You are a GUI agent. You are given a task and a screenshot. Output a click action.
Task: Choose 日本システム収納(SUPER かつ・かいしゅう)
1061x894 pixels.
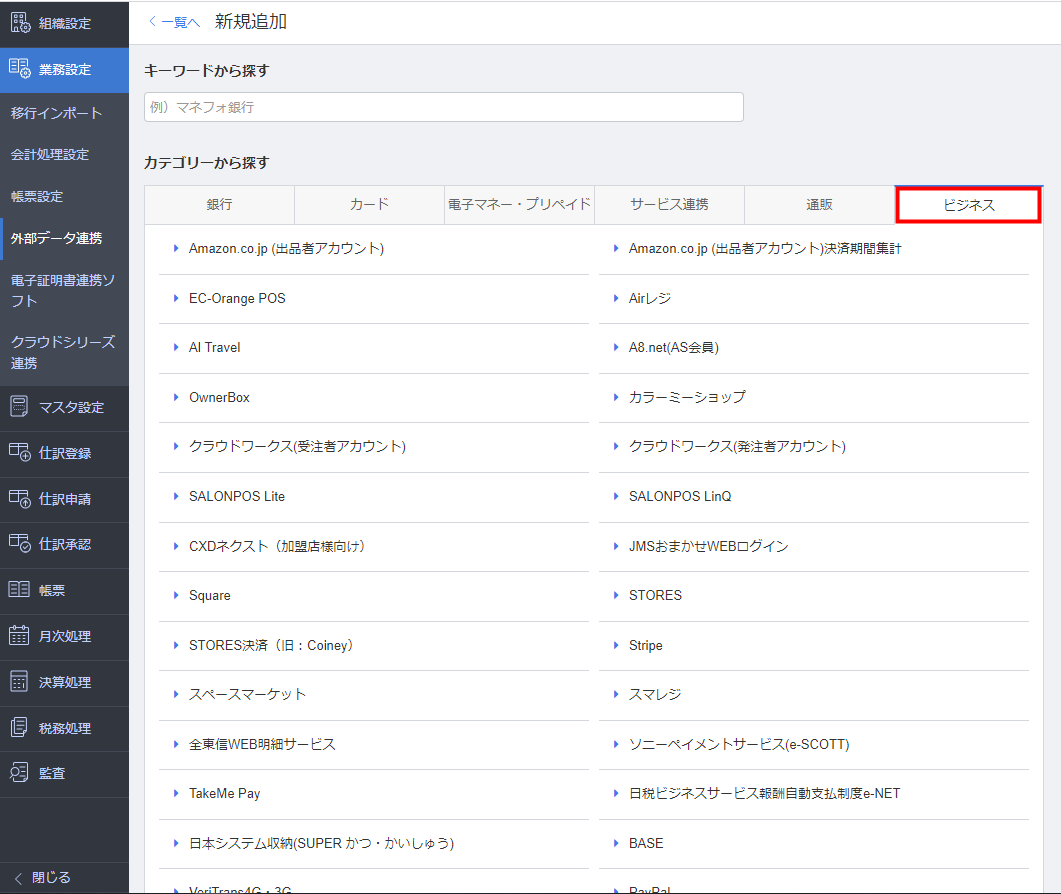tap(321, 843)
